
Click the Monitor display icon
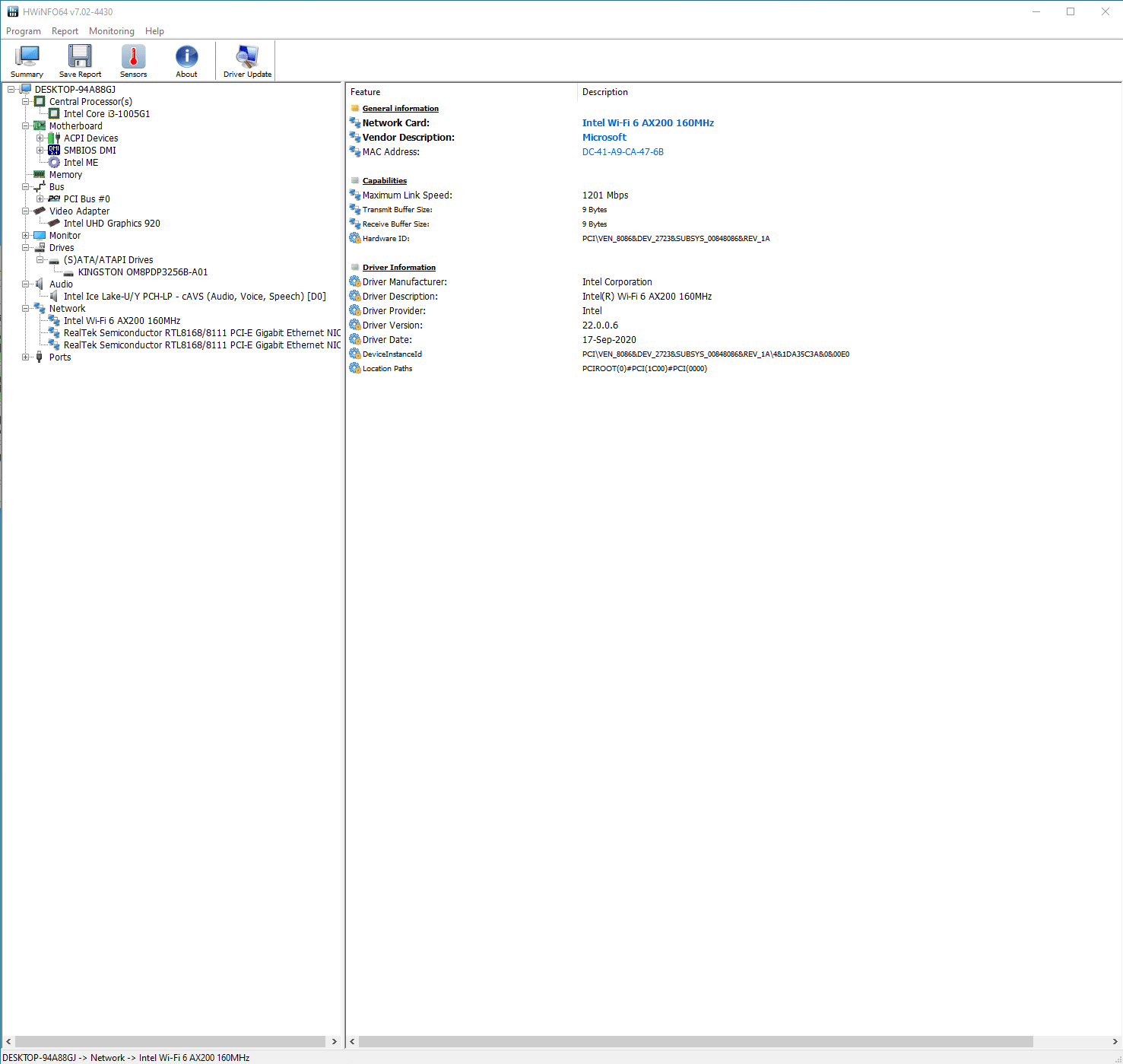pos(40,235)
